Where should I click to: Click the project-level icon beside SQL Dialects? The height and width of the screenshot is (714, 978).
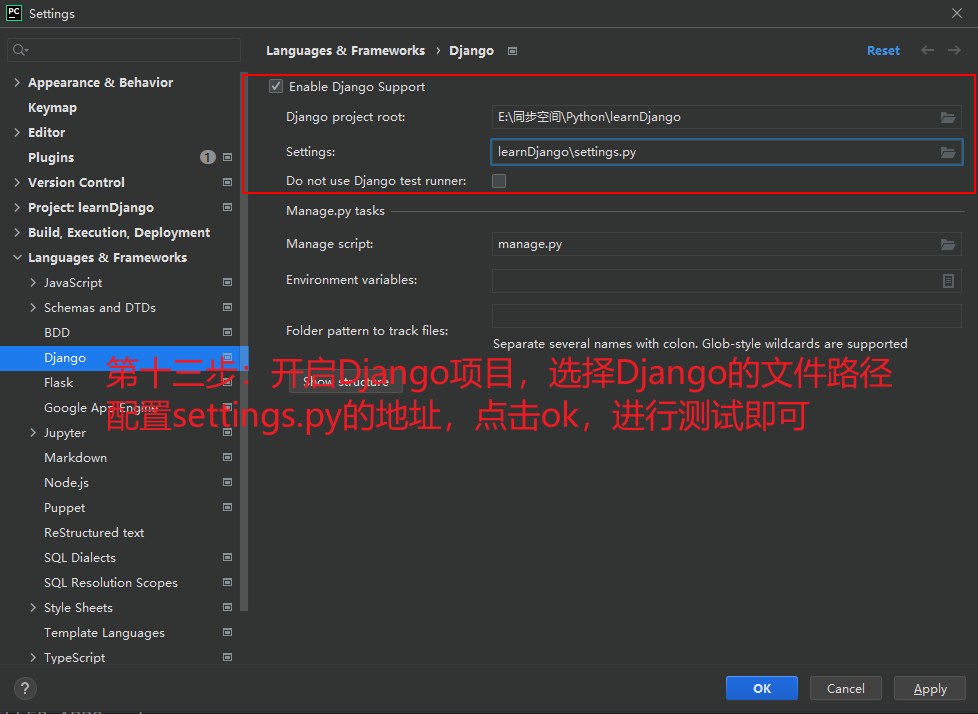pyautogui.click(x=228, y=557)
